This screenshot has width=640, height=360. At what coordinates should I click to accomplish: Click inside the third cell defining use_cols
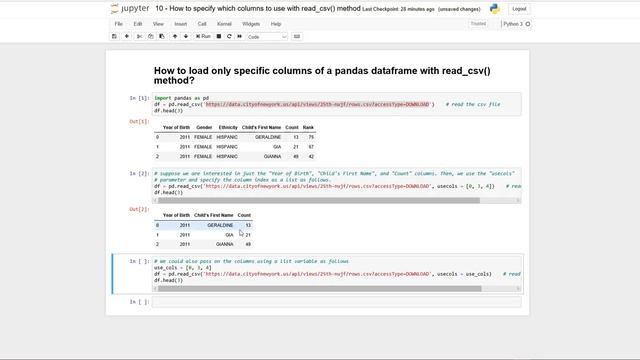(x=337, y=271)
